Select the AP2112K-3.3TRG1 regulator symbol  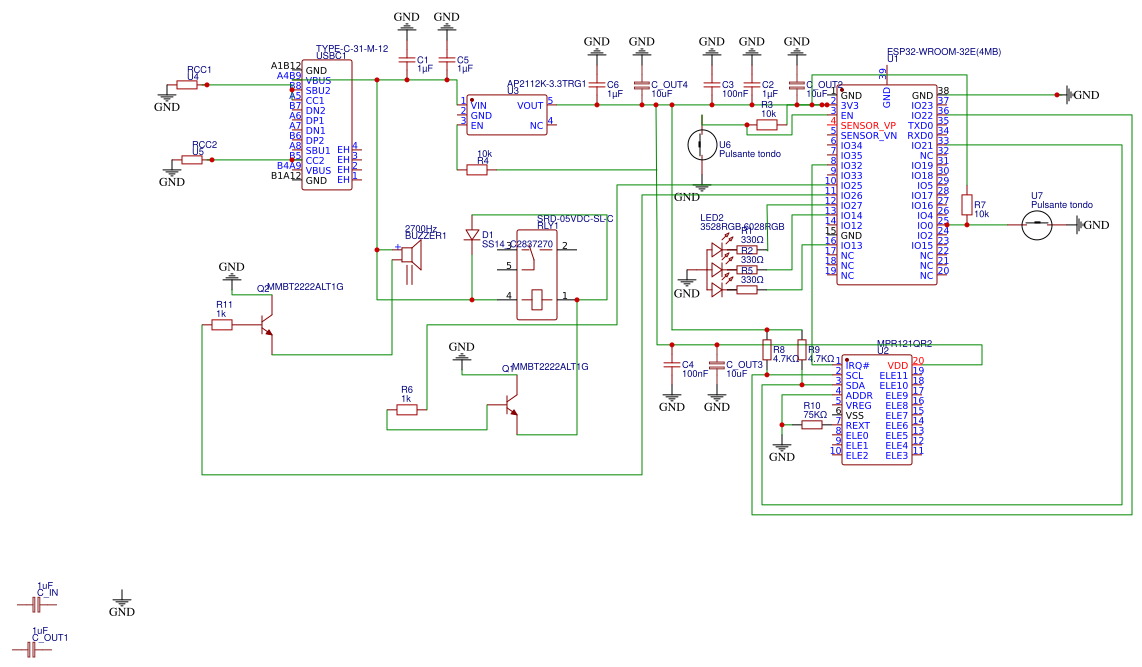(507, 115)
